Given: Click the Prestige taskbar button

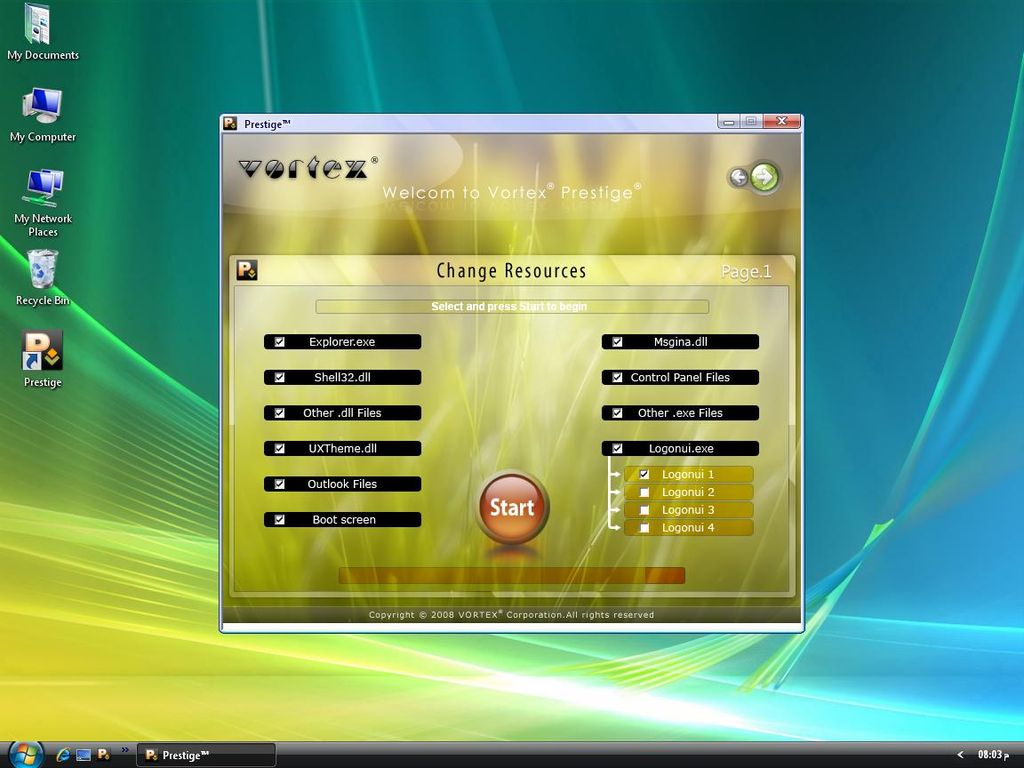Looking at the screenshot, I should [x=206, y=755].
